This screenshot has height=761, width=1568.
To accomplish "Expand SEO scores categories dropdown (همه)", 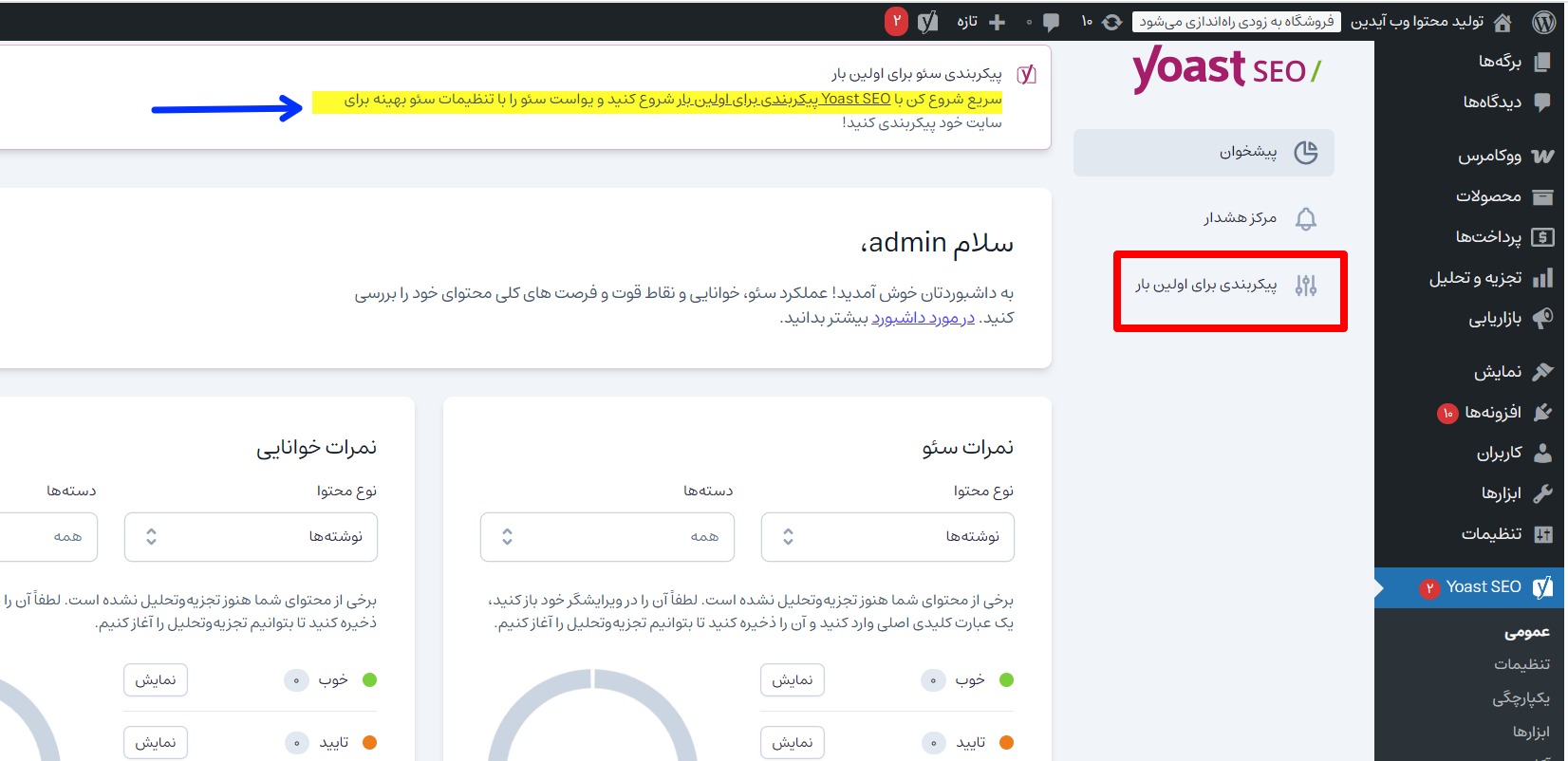I will pyautogui.click(x=607, y=537).
